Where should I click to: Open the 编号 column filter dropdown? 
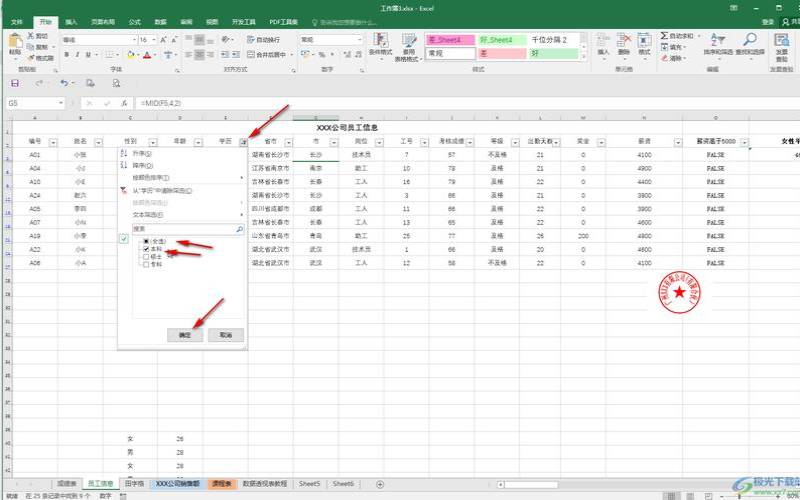coord(53,143)
